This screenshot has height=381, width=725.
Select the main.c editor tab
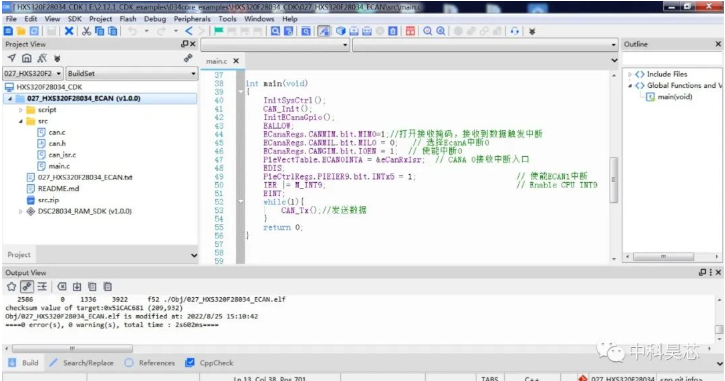[216, 61]
